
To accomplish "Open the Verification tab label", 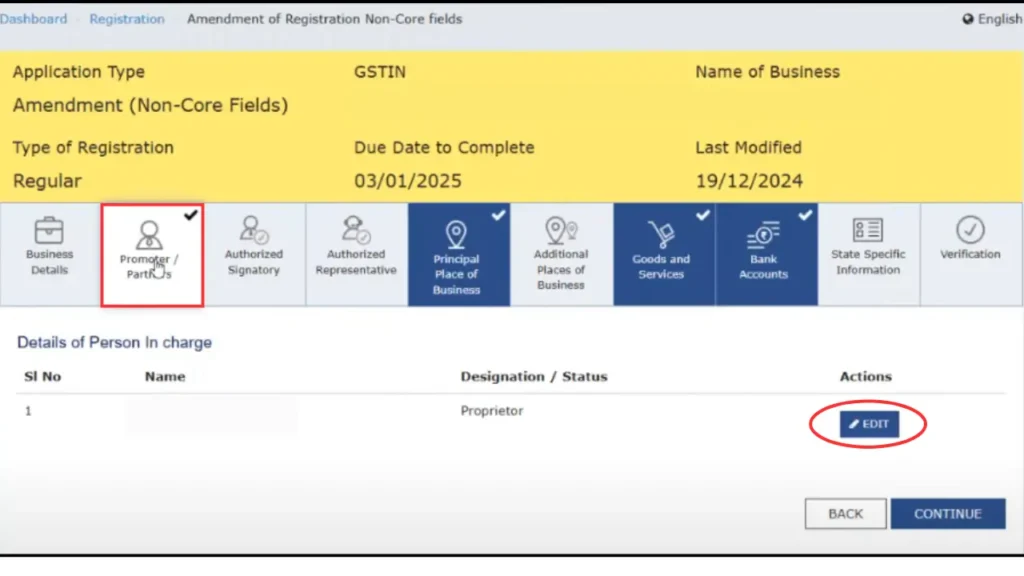I will point(969,254).
